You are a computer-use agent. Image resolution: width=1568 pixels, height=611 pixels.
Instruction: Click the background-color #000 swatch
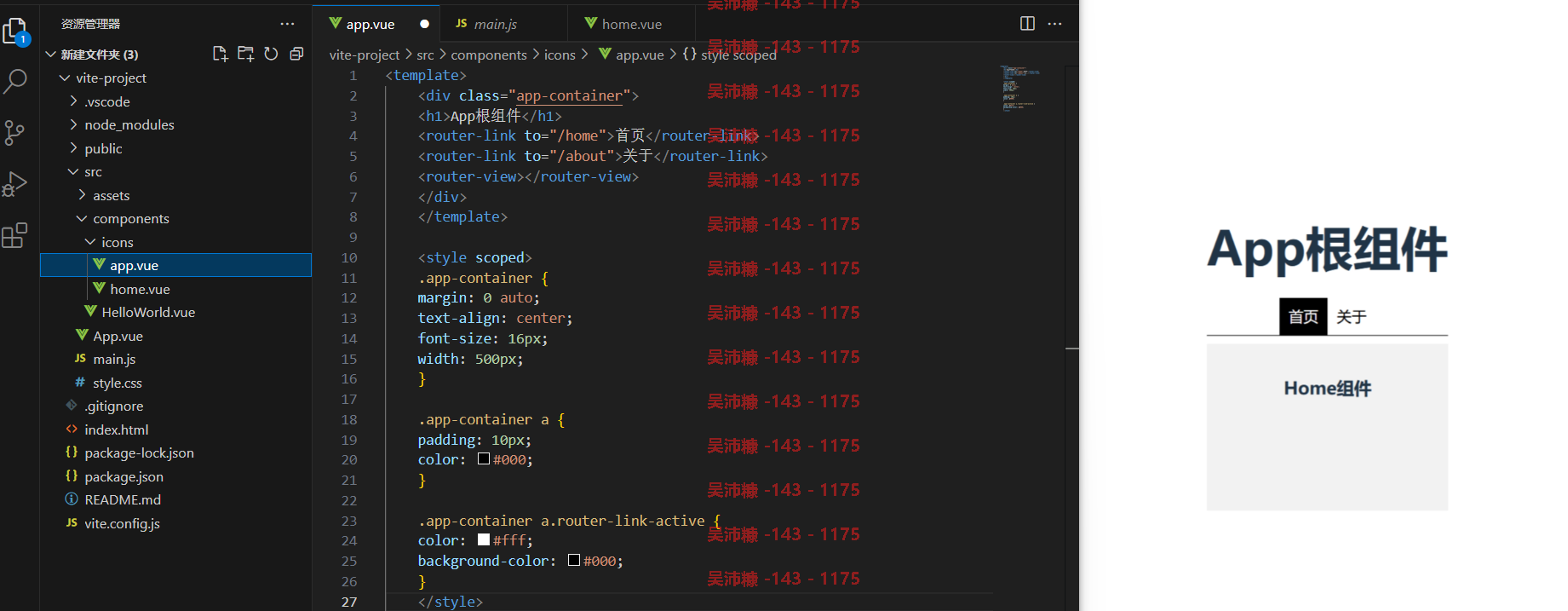click(574, 561)
